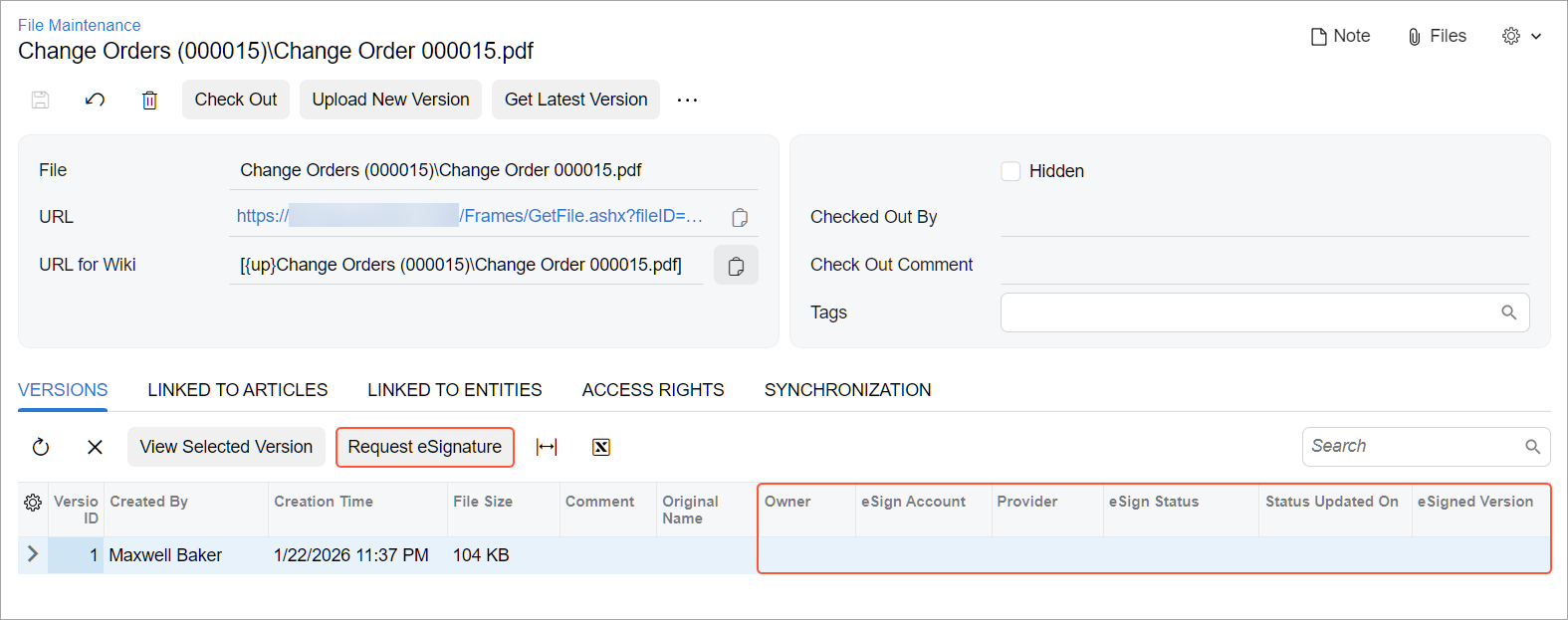This screenshot has width=1568, height=620.
Task: Click version ID 1 cell
Action: click(x=76, y=555)
